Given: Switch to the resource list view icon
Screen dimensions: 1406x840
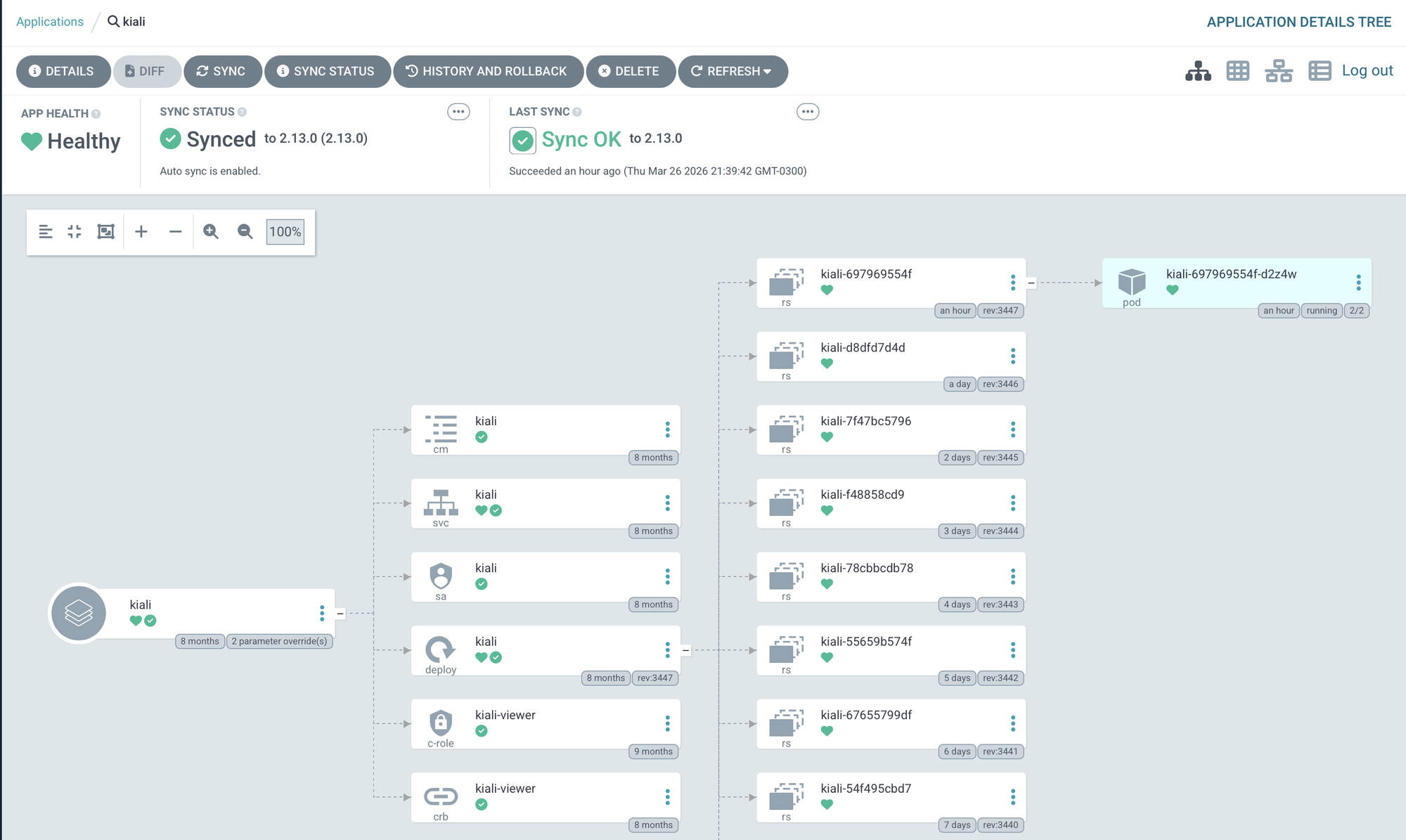Looking at the screenshot, I should pos(1320,71).
